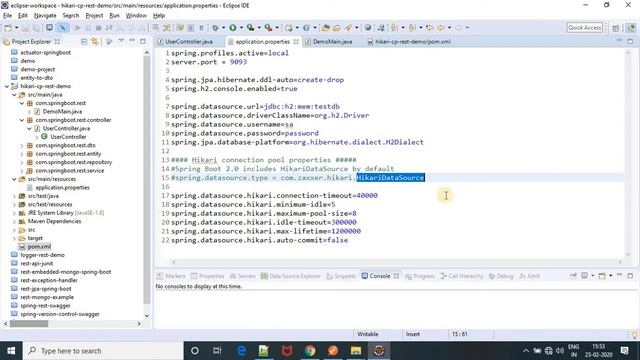Image resolution: width=640 pixels, height=360 pixels.
Task: Toggle Block Selection mode
Action: (x=191, y=28)
